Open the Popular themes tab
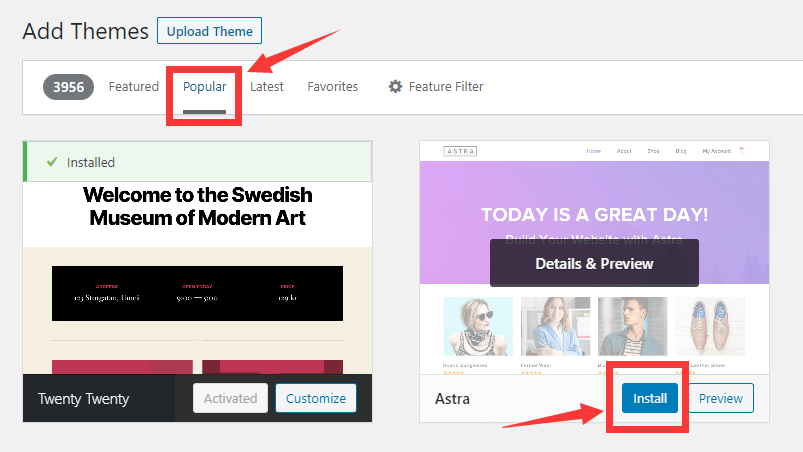Image resolution: width=803 pixels, height=452 pixels. point(204,87)
